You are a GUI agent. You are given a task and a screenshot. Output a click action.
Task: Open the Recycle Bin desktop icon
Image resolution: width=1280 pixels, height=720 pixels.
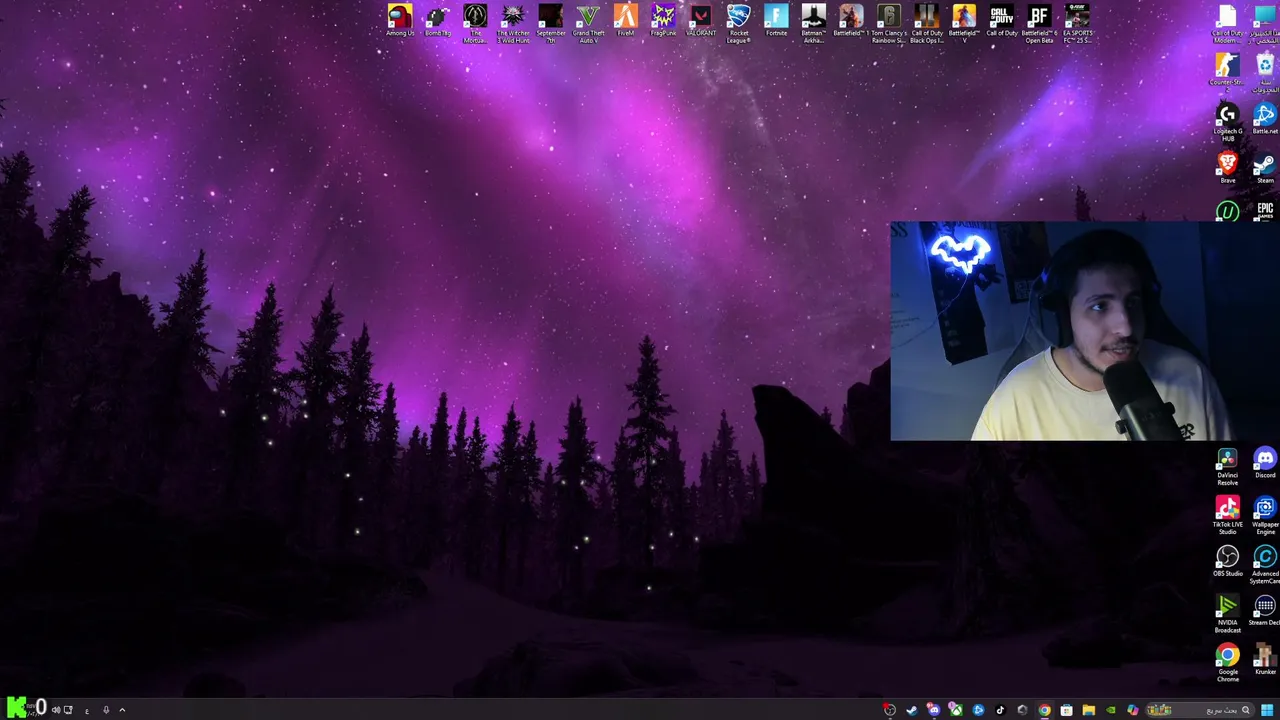pyautogui.click(x=1265, y=72)
